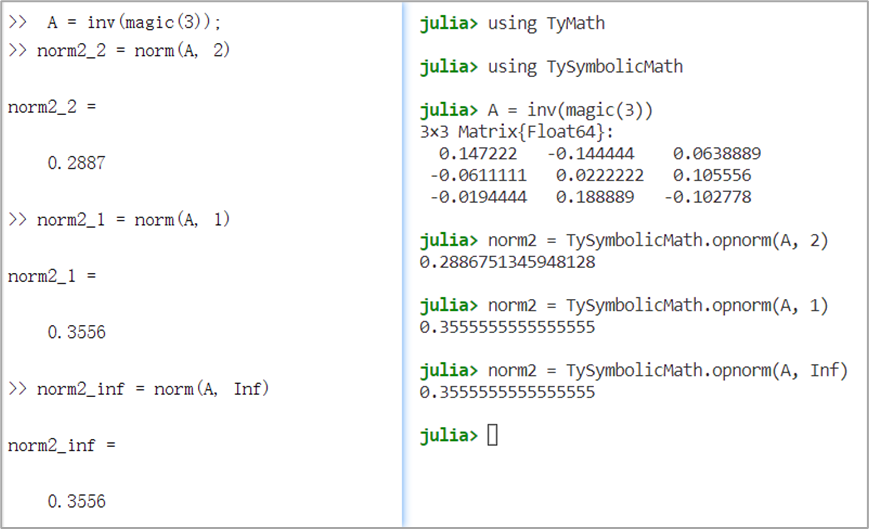Click the '3×3 Matrix{Float64}:' header
Image resolution: width=869 pixels, height=529 pixels.
tap(517, 132)
